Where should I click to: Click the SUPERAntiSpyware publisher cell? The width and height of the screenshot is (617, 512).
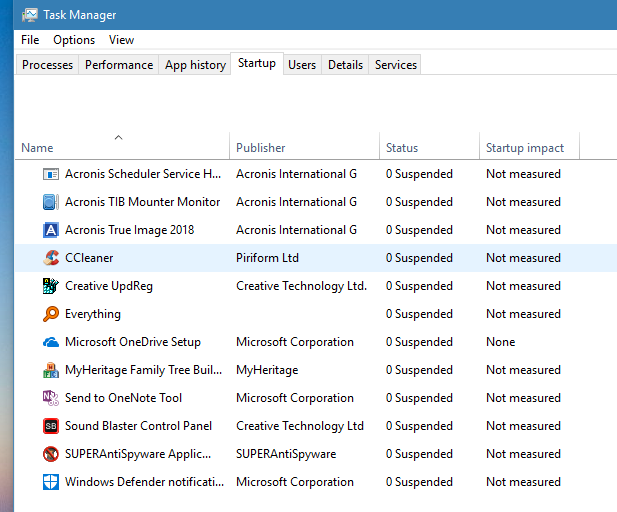(286, 454)
